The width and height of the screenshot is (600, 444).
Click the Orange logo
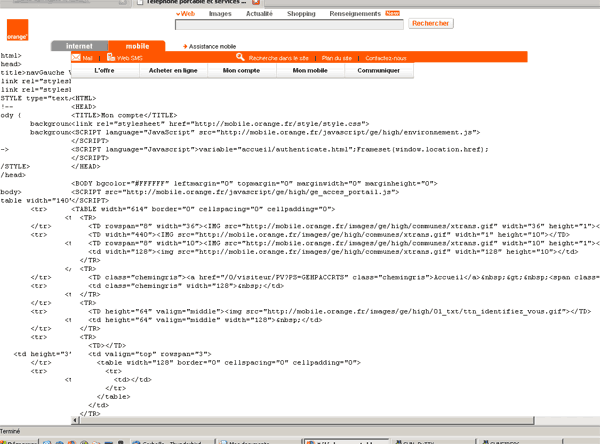[18, 30]
